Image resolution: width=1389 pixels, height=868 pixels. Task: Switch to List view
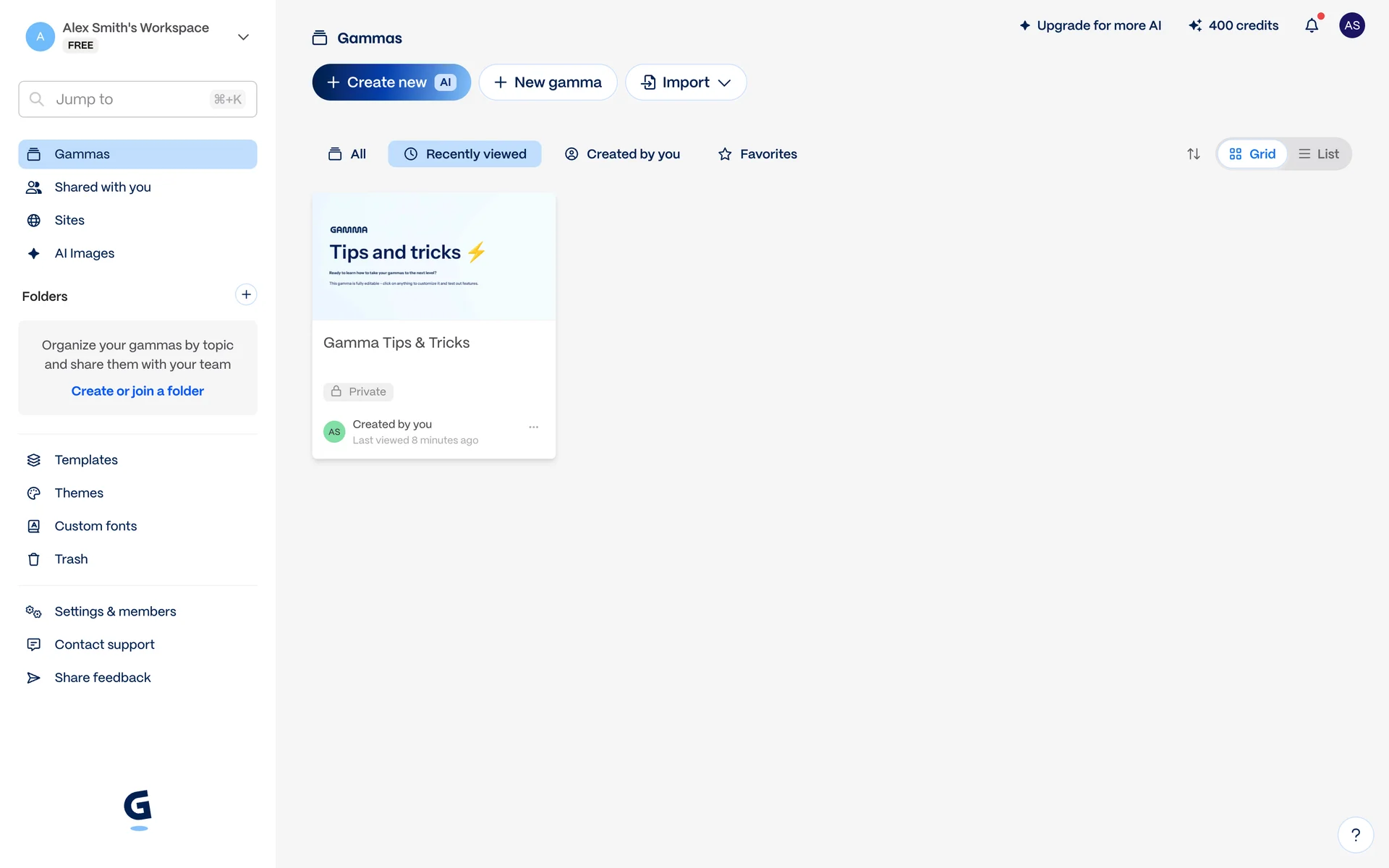click(x=1318, y=154)
